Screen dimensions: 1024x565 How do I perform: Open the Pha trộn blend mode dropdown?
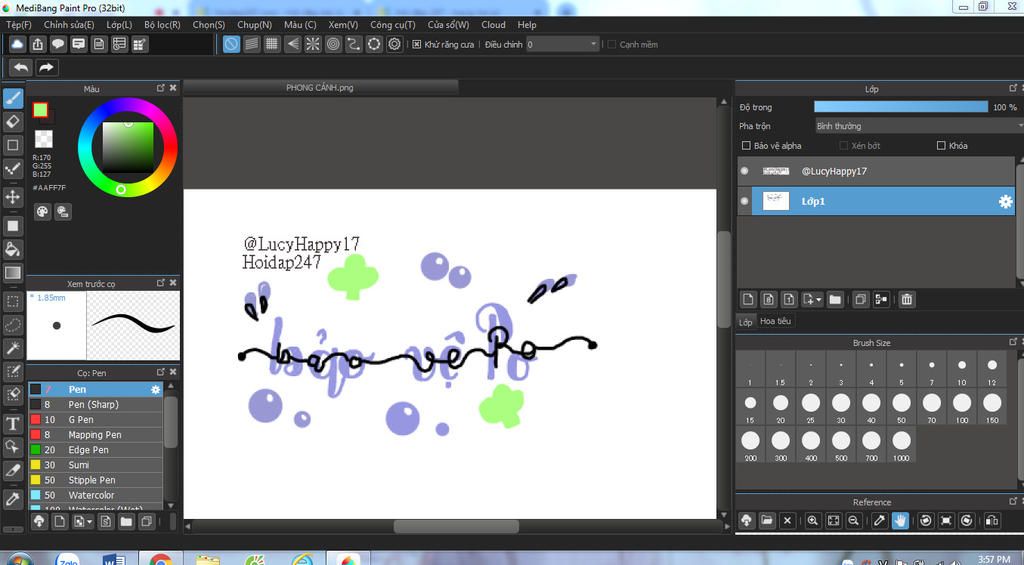tap(918, 126)
